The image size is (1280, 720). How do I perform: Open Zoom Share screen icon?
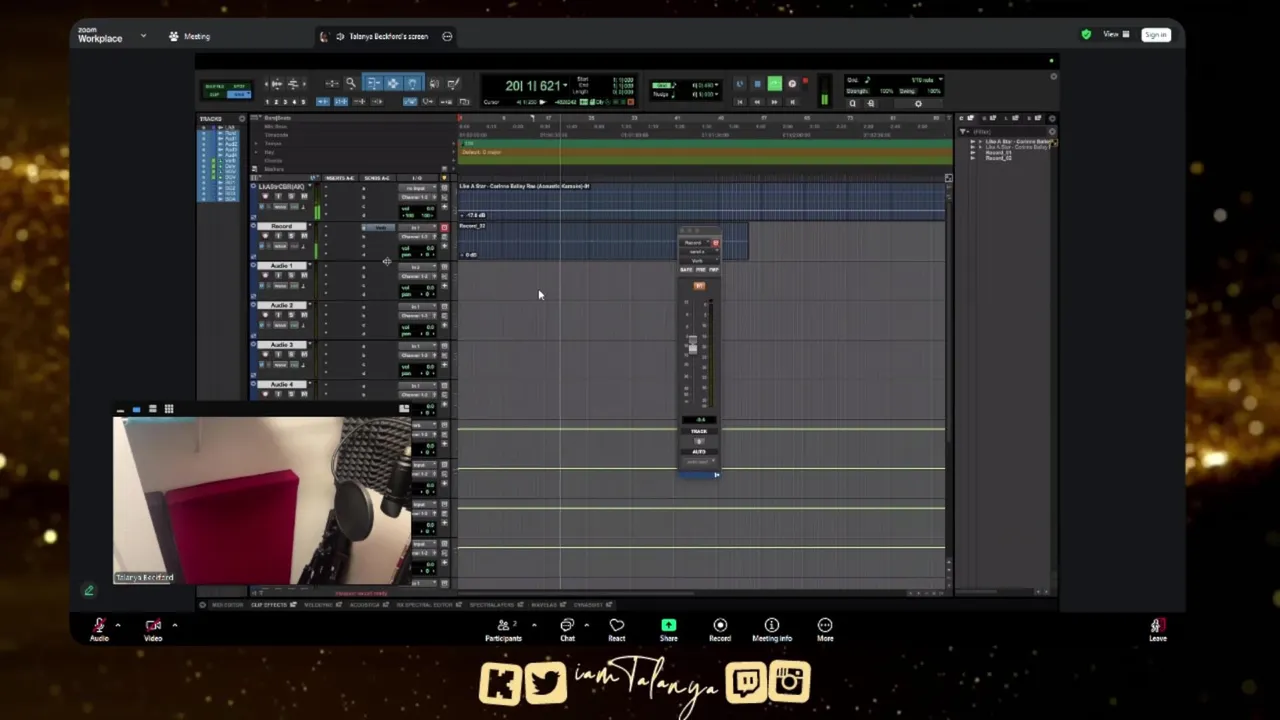(x=668, y=629)
